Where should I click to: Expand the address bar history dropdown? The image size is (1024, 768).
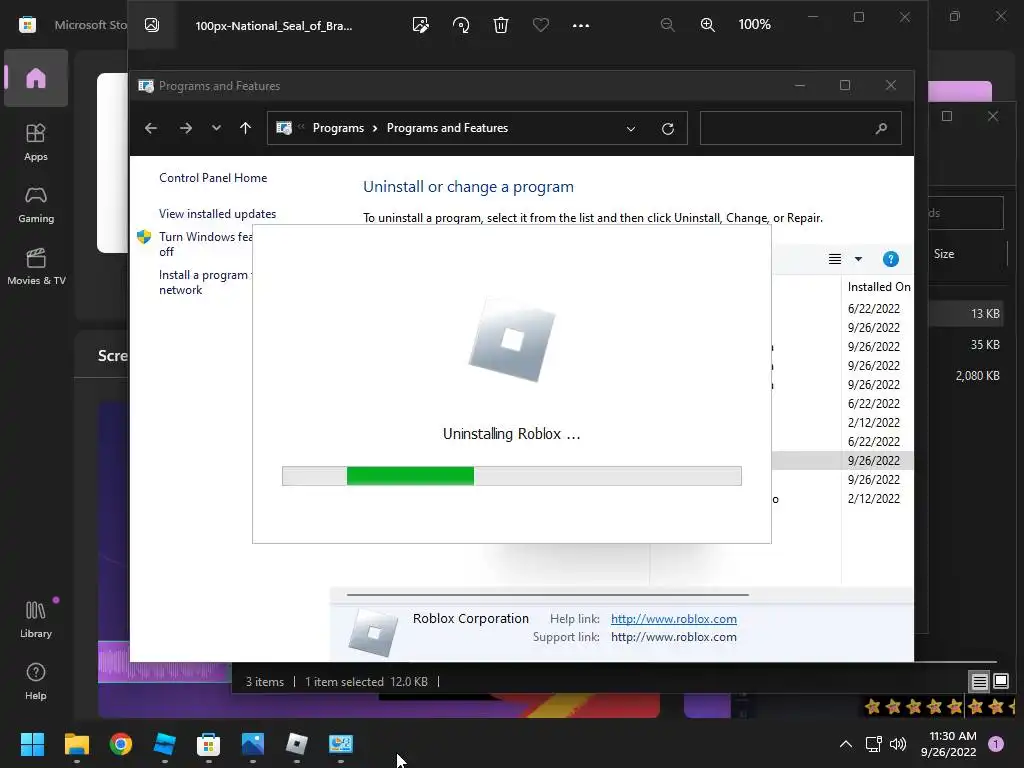[x=631, y=129]
